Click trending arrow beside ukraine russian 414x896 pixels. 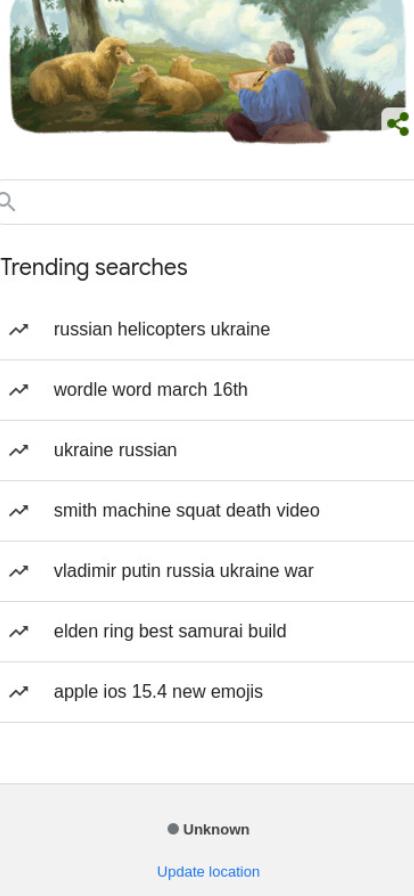[18, 450]
